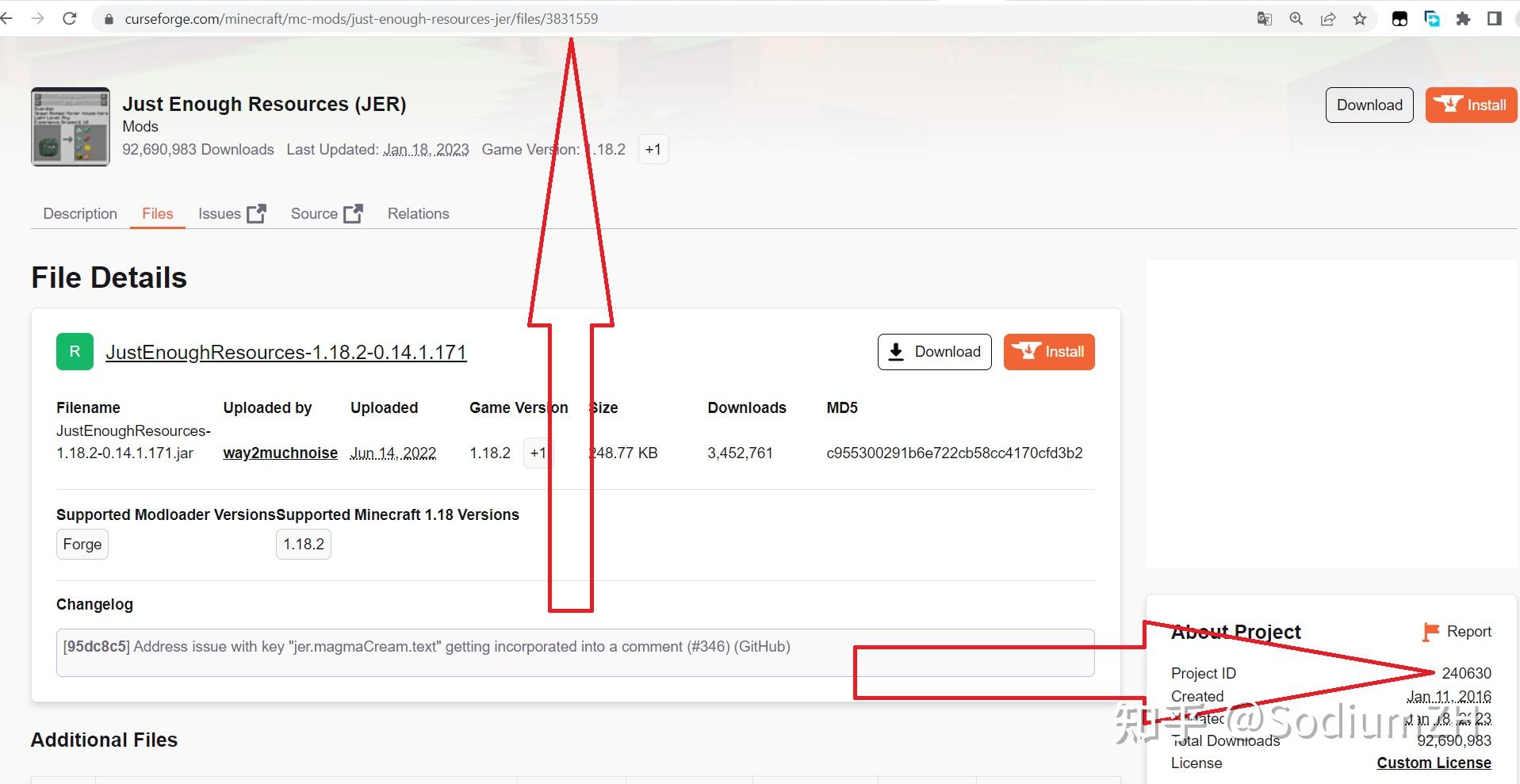This screenshot has width=1520, height=784.
Task: Go back with the browser back arrow
Action: (x=6, y=18)
